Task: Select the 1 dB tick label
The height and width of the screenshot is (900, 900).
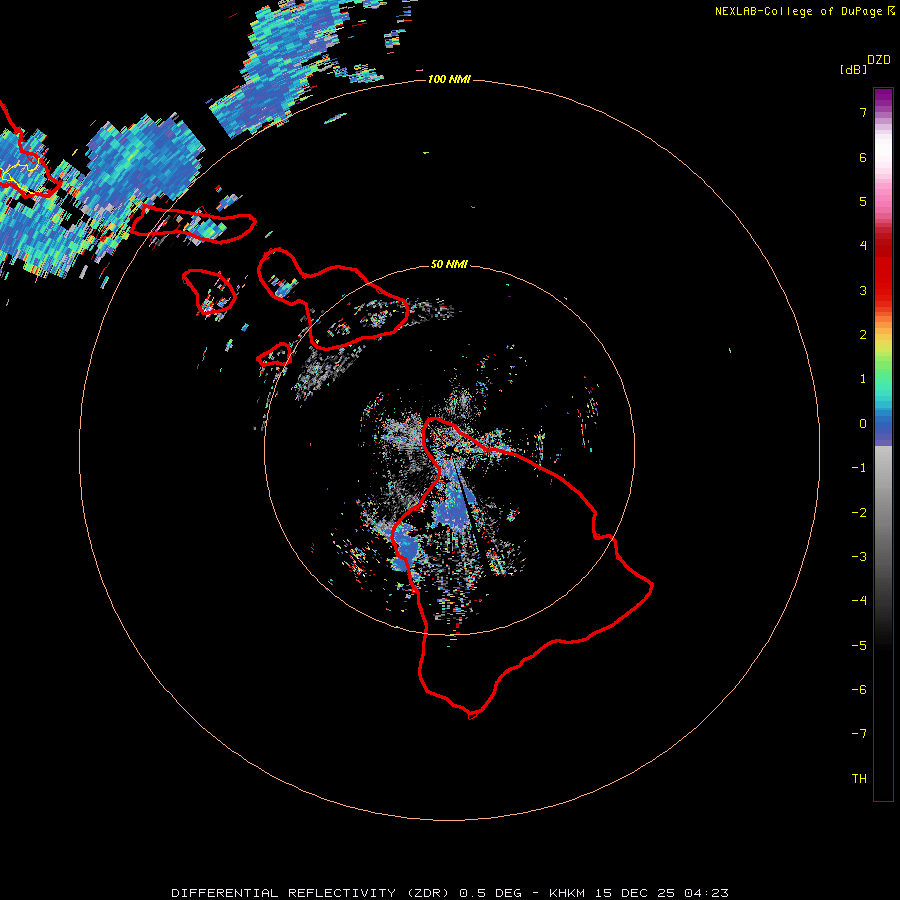Action: tap(863, 379)
